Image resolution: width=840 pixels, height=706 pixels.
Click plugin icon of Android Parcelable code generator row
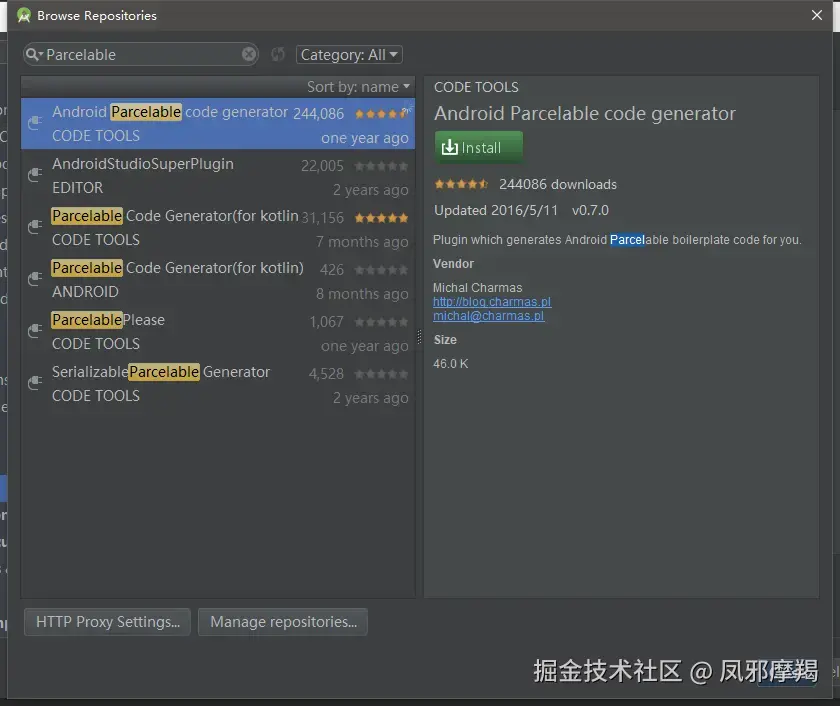pos(35,123)
